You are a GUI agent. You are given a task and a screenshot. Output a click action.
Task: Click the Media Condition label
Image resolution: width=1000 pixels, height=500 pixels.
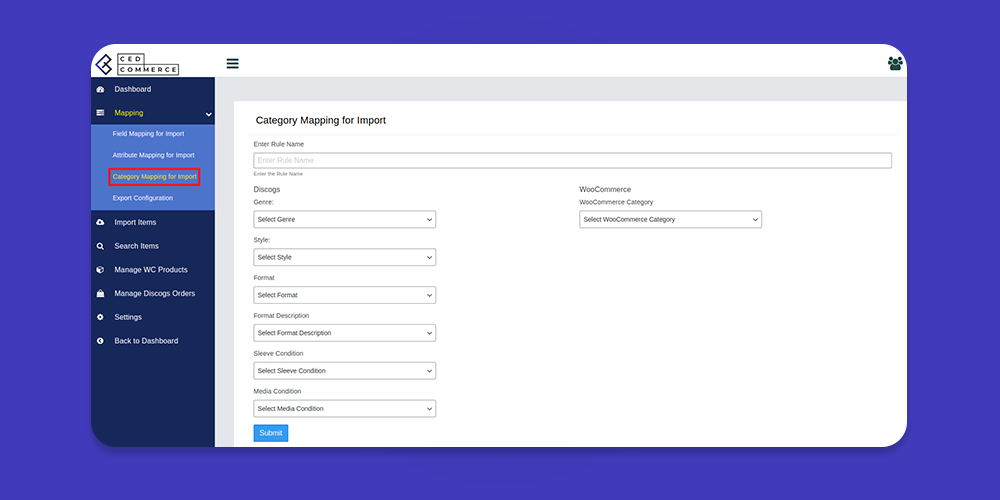click(x=277, y=391)
